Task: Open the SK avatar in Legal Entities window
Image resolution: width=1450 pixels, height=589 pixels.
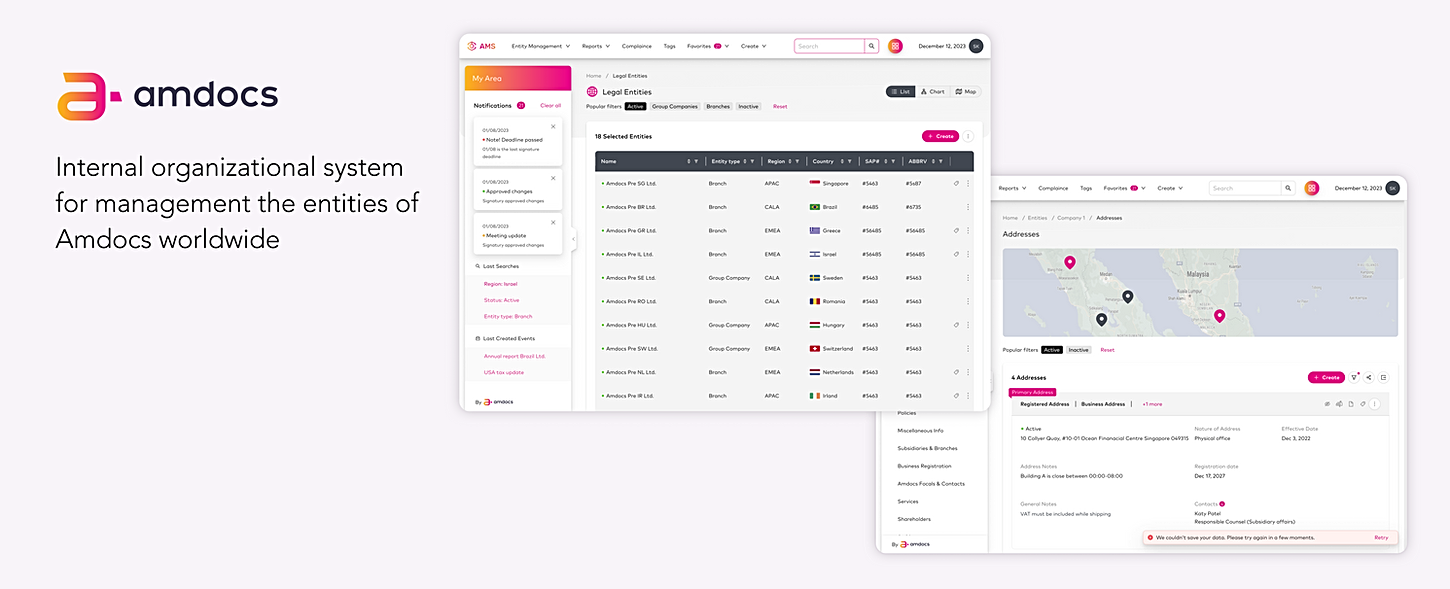Action: (x=976, y=46)
